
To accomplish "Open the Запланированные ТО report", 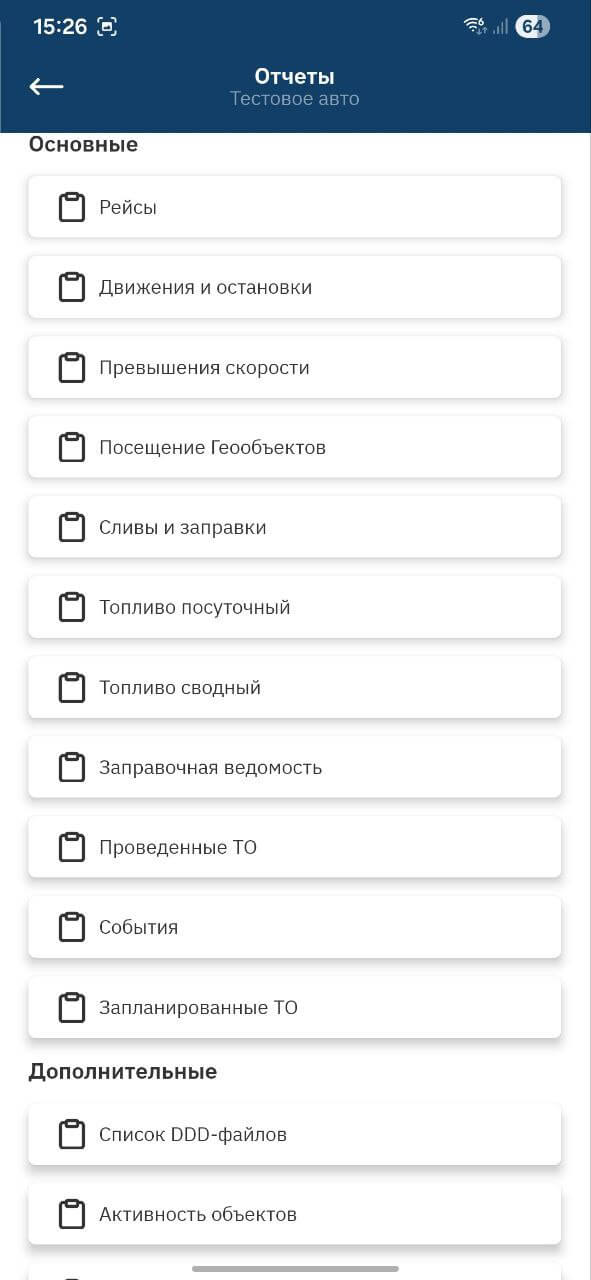I will tap(295, 1007).
